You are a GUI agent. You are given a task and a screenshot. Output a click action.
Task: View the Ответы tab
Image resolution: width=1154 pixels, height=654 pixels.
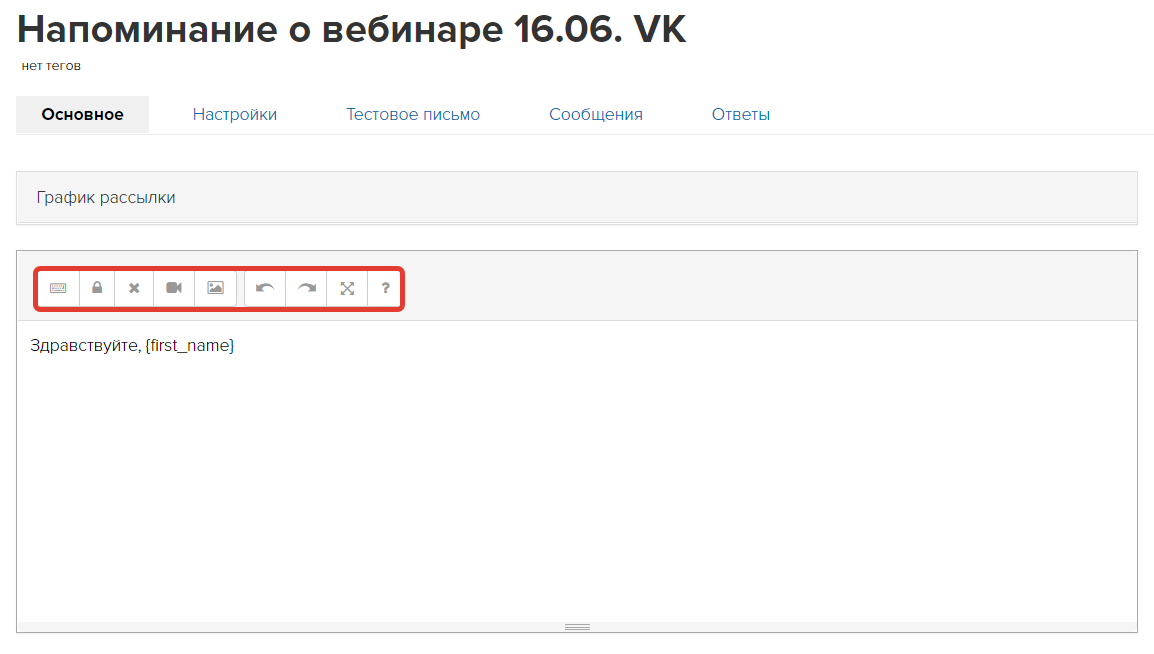click(740, 115)
